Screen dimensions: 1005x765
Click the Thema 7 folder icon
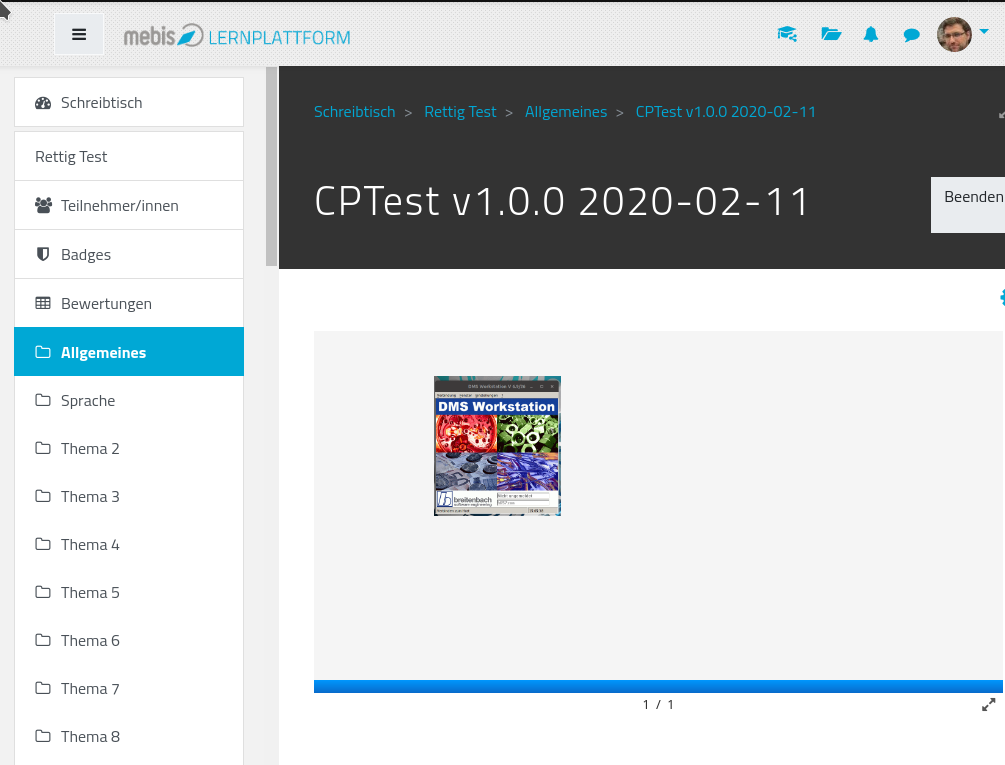pyautogui.click(x=43, y=689)
